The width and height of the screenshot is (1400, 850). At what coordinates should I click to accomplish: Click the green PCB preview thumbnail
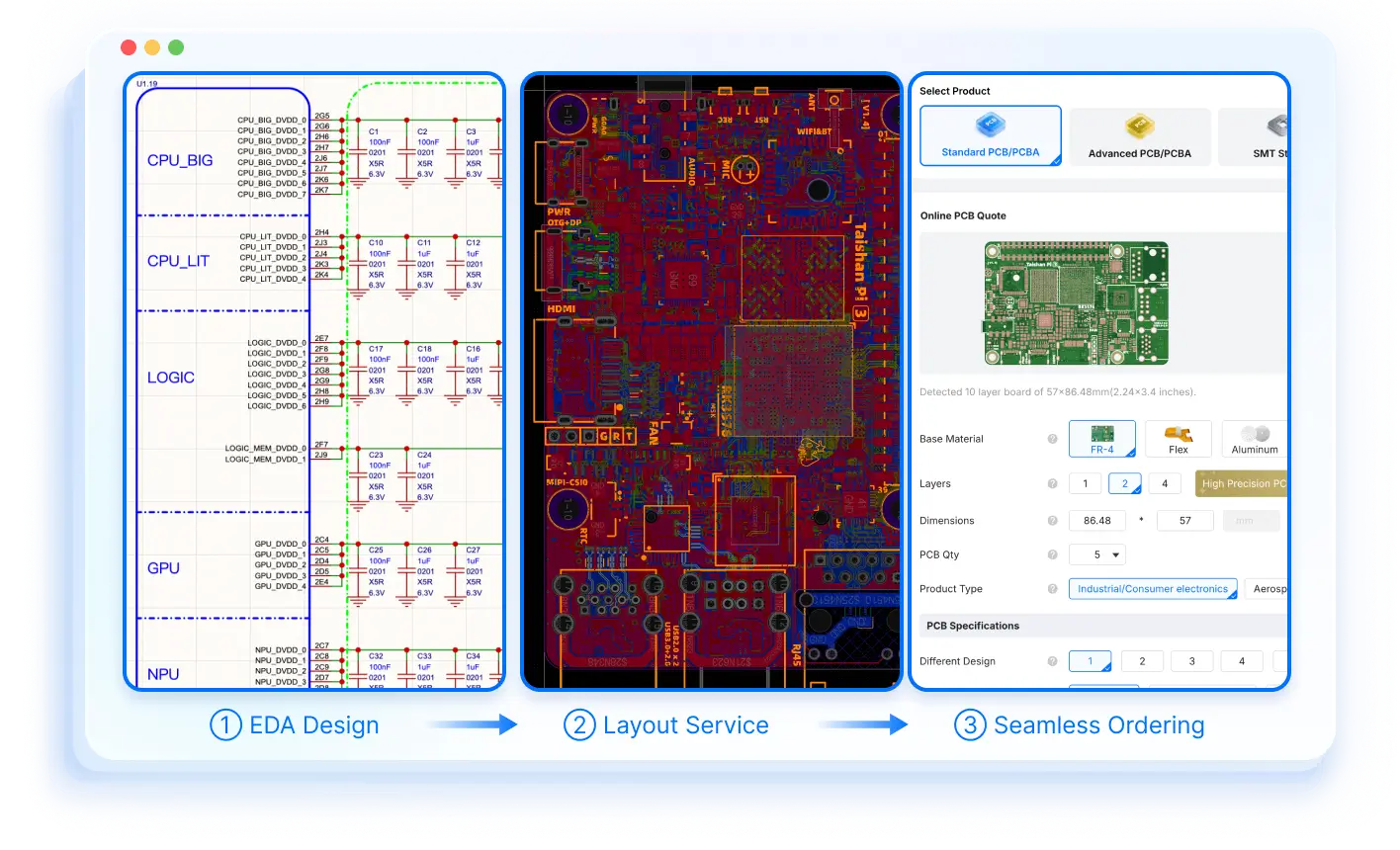(1076, 303)
